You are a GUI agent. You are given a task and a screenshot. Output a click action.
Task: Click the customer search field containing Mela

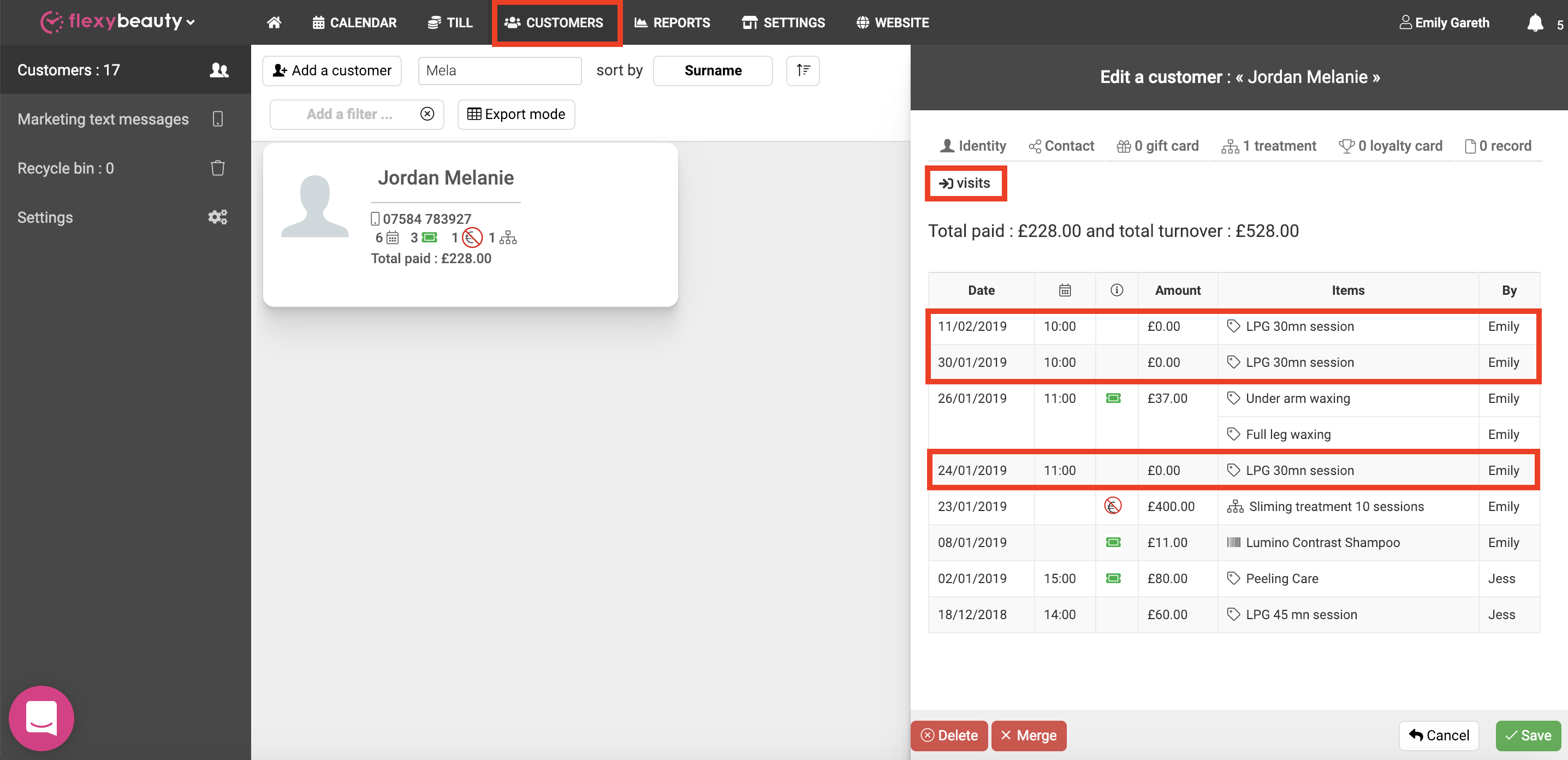click(500, 70)
